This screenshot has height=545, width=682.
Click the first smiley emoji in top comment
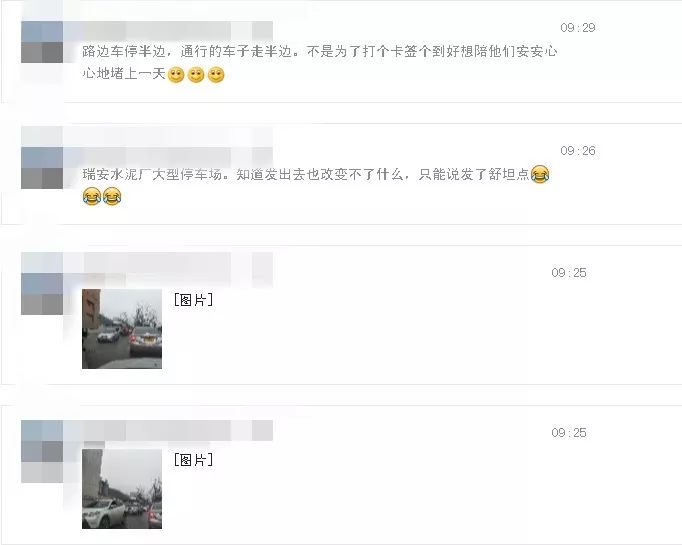tap(176, 75)
